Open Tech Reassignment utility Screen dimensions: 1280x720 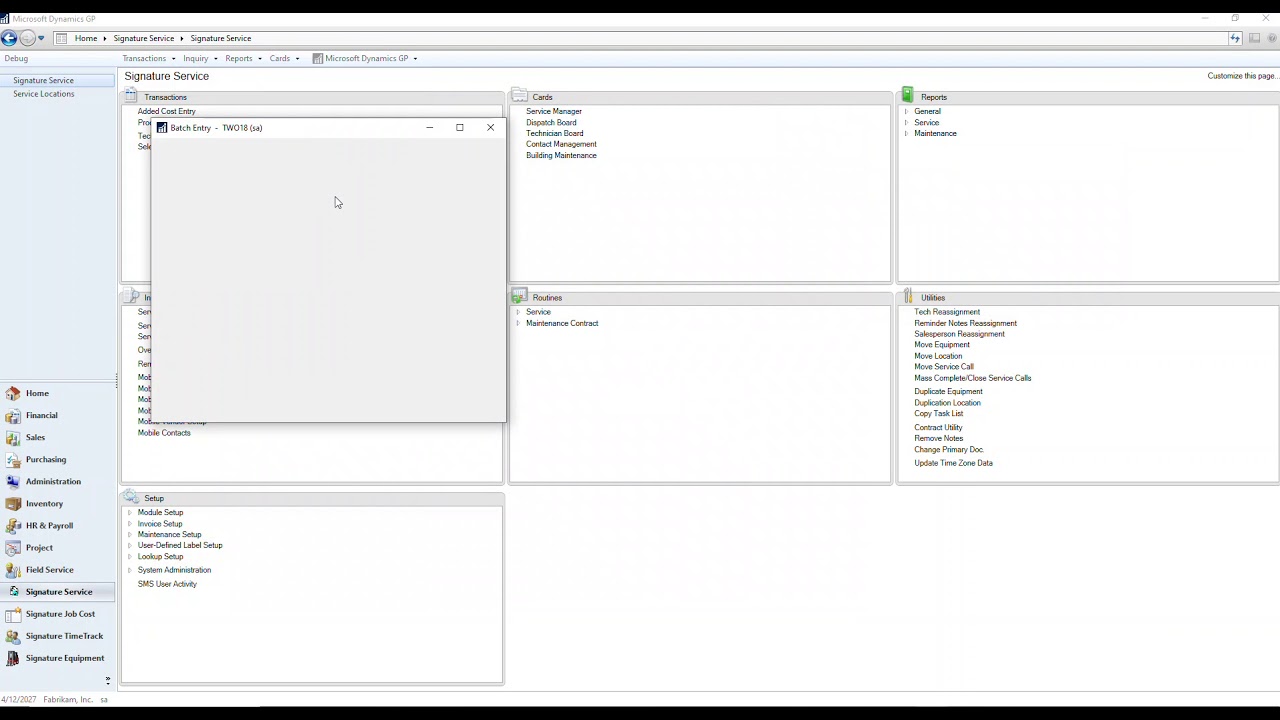click(947, 312)
